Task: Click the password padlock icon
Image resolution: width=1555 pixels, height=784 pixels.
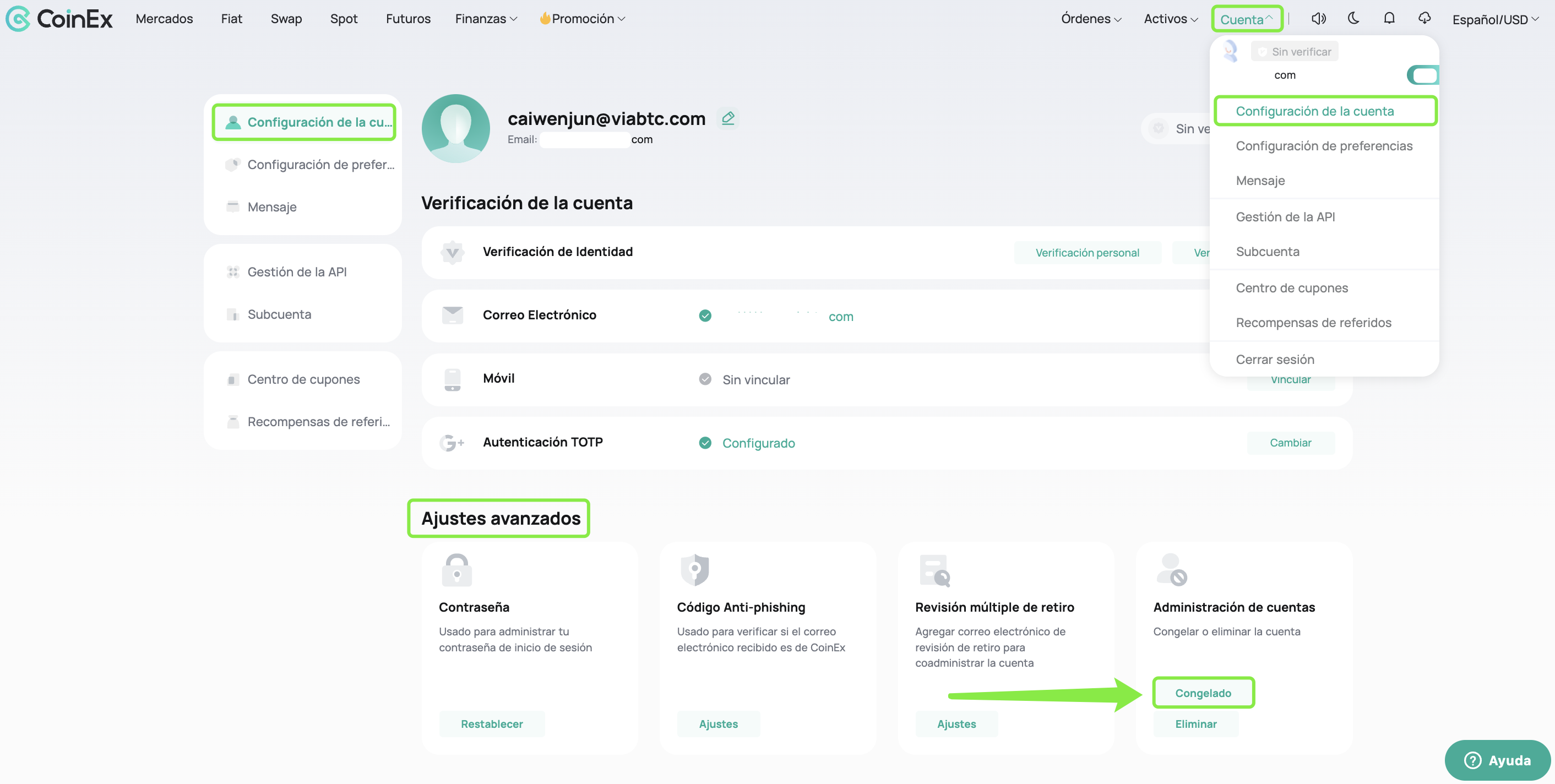Action: [457, 570]
